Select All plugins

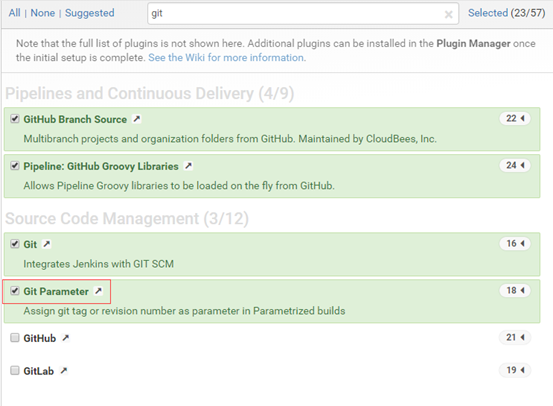pyautogui.click(x=14, y=13)
